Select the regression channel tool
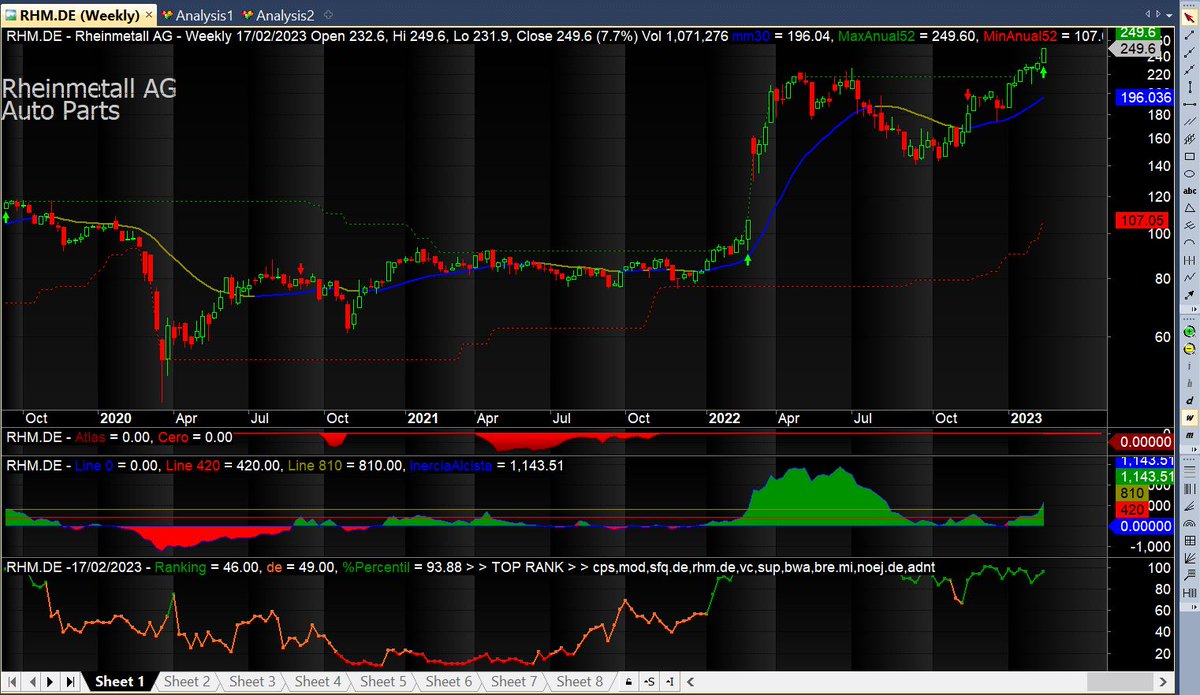Image resolution: width=1200 pixels, height=695 pixels. click(1190, 138)
